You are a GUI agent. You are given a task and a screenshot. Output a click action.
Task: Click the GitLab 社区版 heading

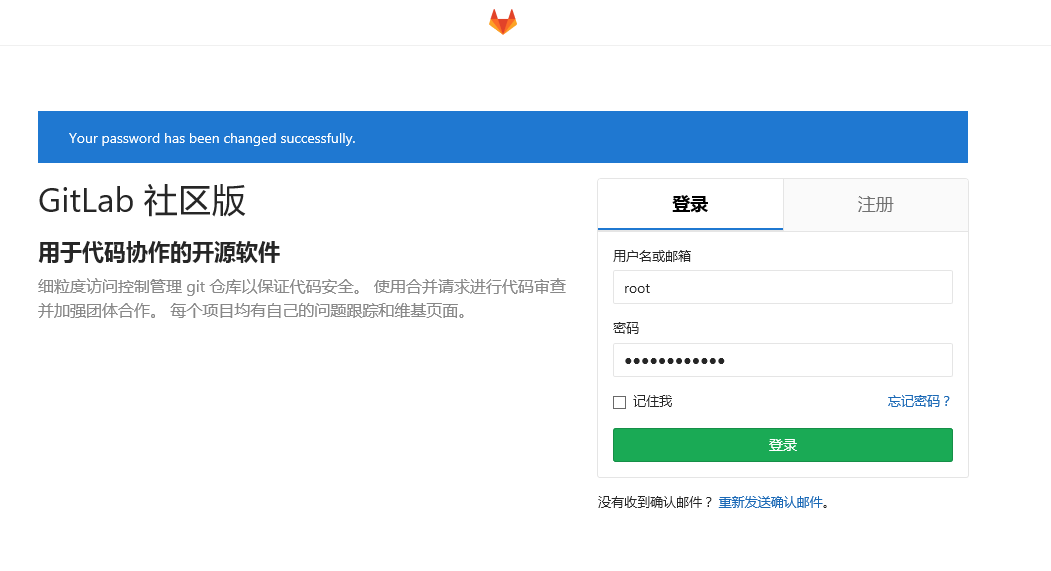pos(142,201)
